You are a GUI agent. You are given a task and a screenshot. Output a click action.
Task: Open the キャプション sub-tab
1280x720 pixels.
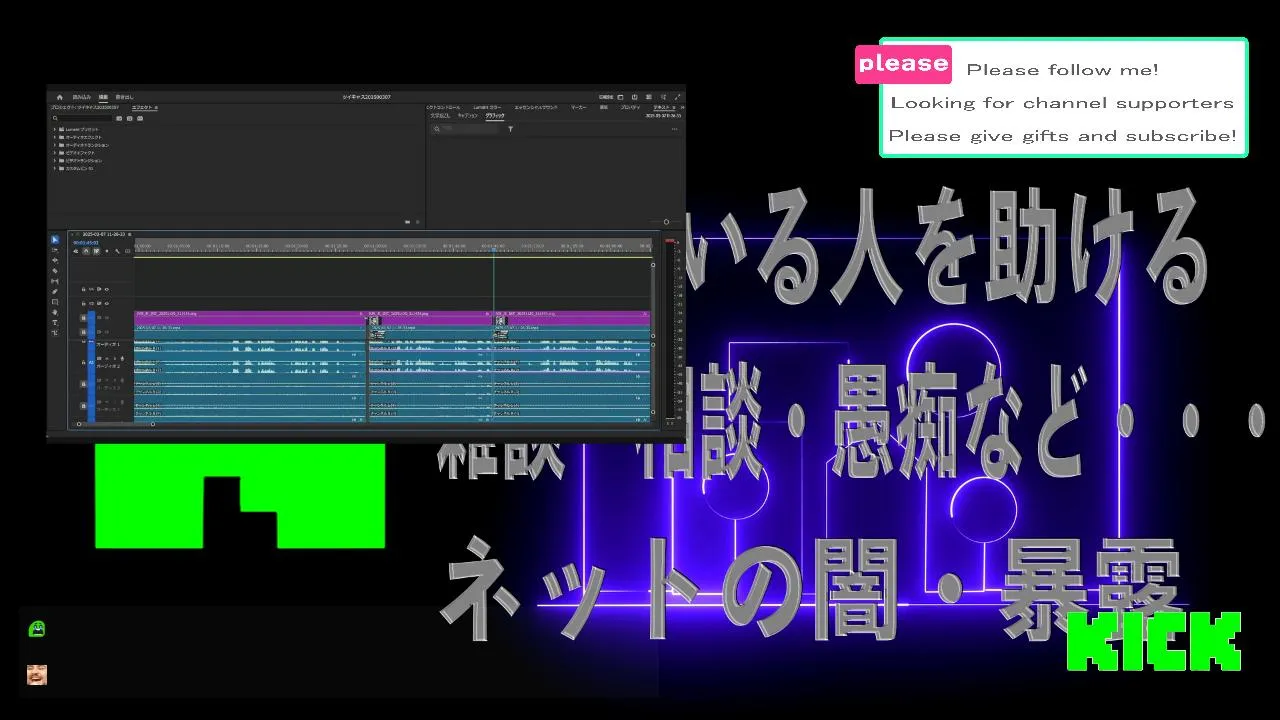point(468,116)
